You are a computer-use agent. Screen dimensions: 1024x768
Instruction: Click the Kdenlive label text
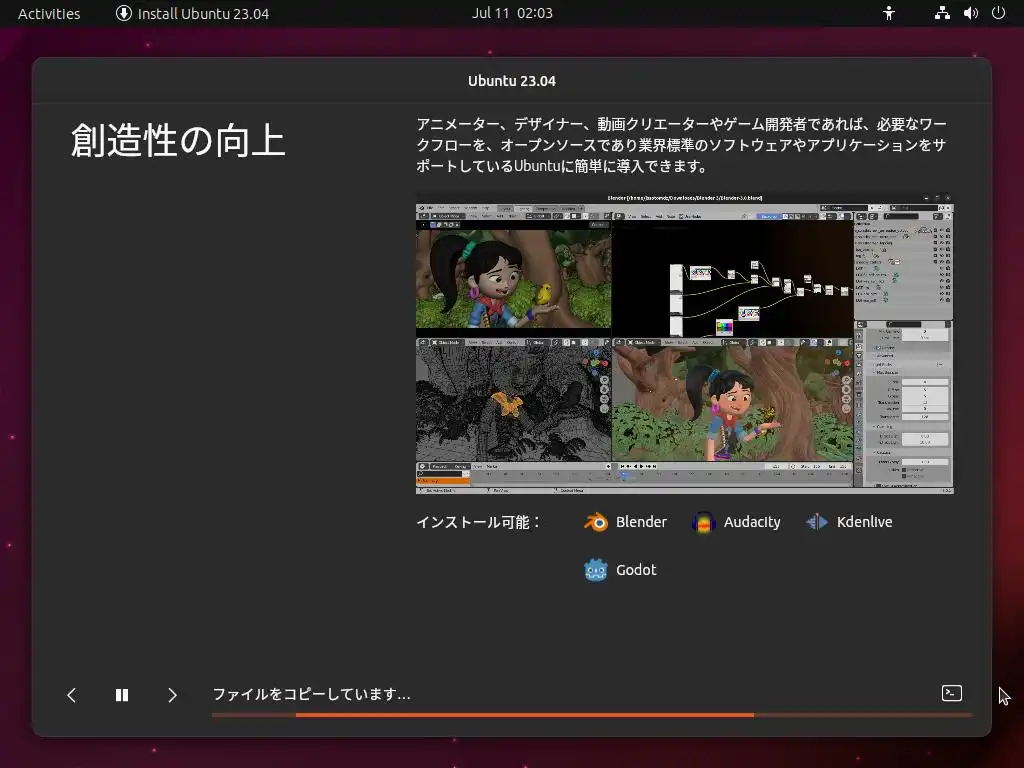(864, 522)
